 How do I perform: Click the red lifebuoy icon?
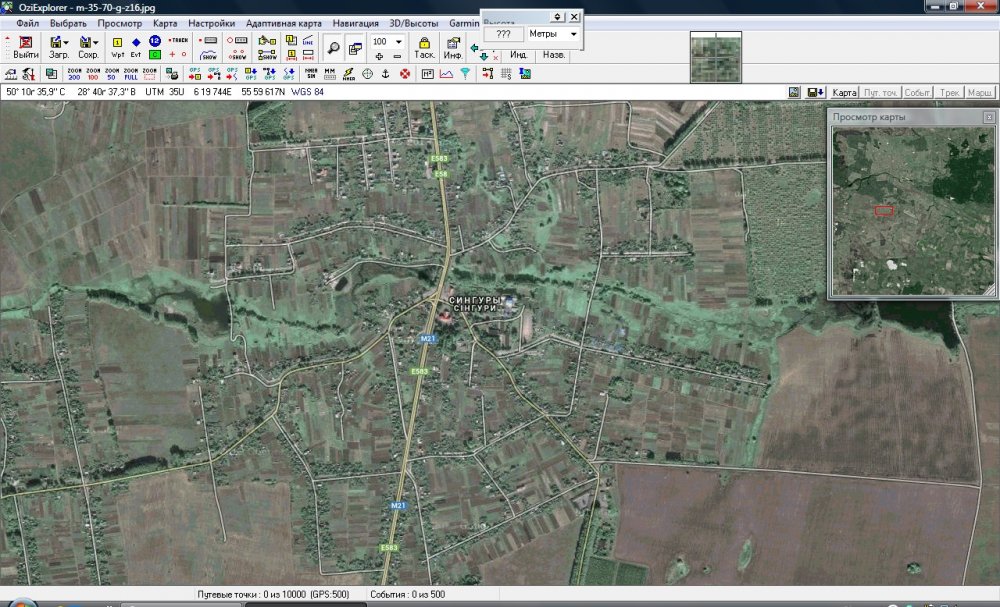[404, 74]
